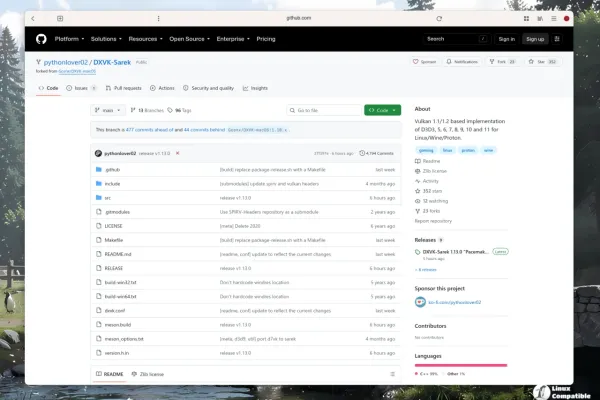Screen dimensions: 600x400
Task: Open the Pricing page
Action: point(266,39)
